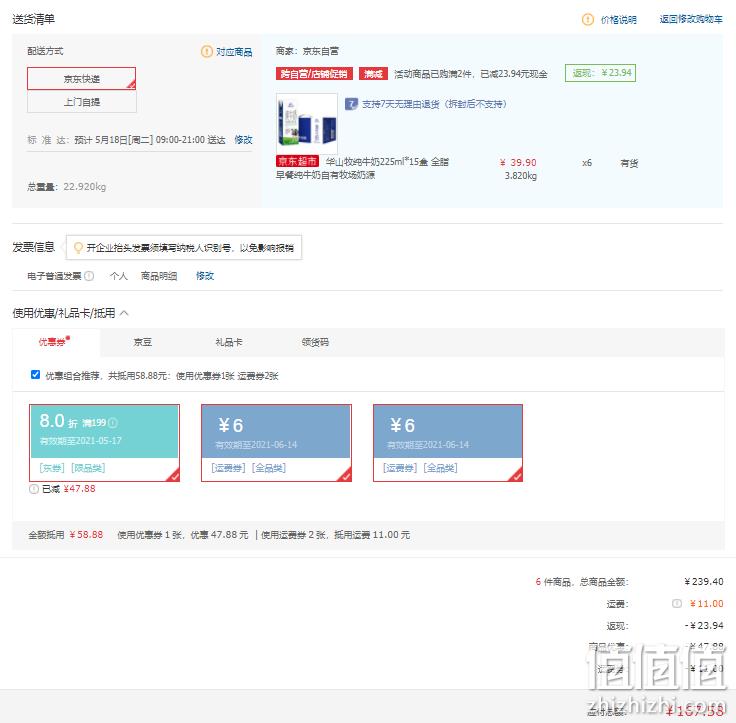Click the 返现 -¥23.94 summary value
Image resolution: width=736 pixels, height=723 pixels.
pyautogui.click(x=704, y=625)
